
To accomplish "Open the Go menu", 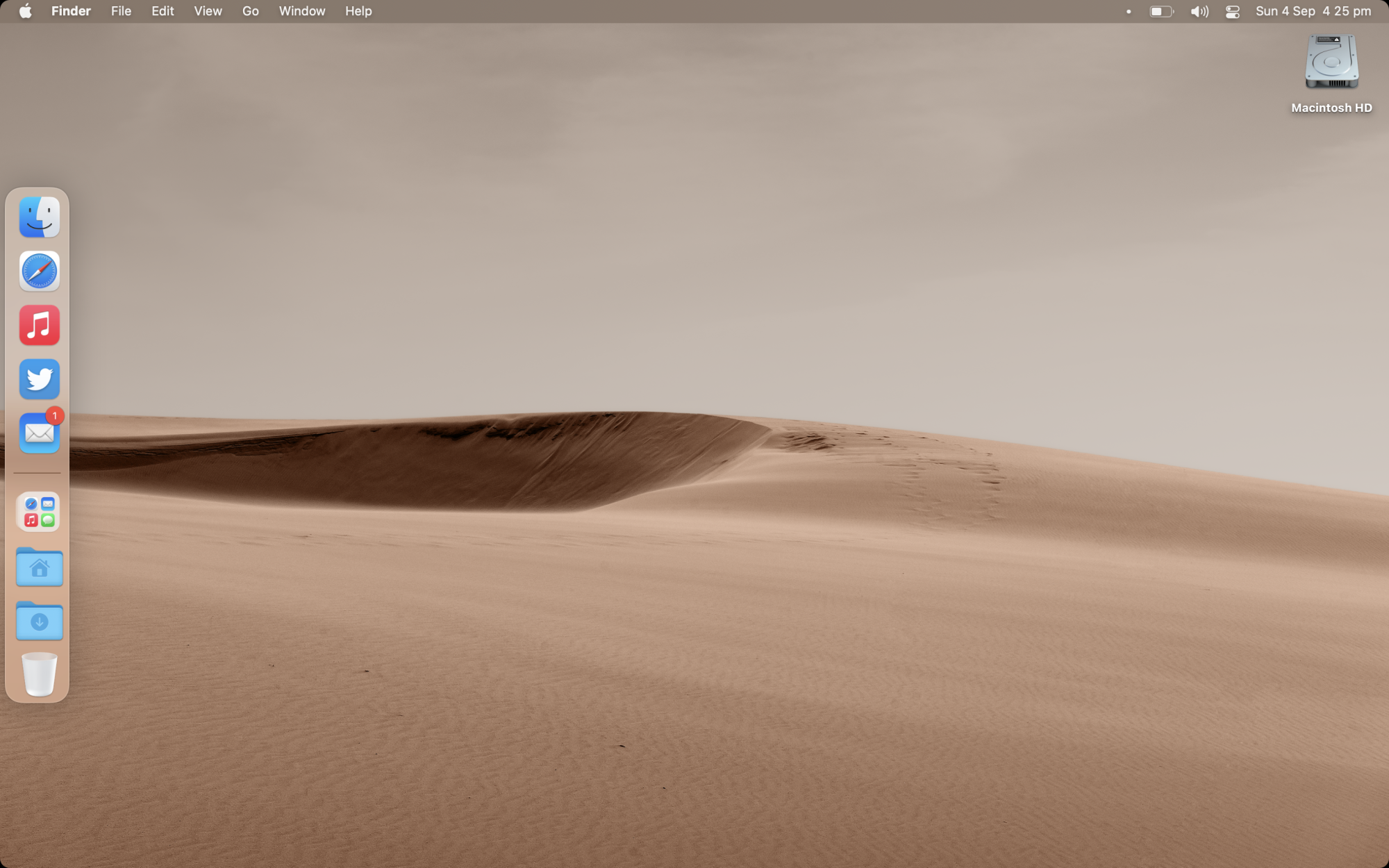I will coord(250,11).
